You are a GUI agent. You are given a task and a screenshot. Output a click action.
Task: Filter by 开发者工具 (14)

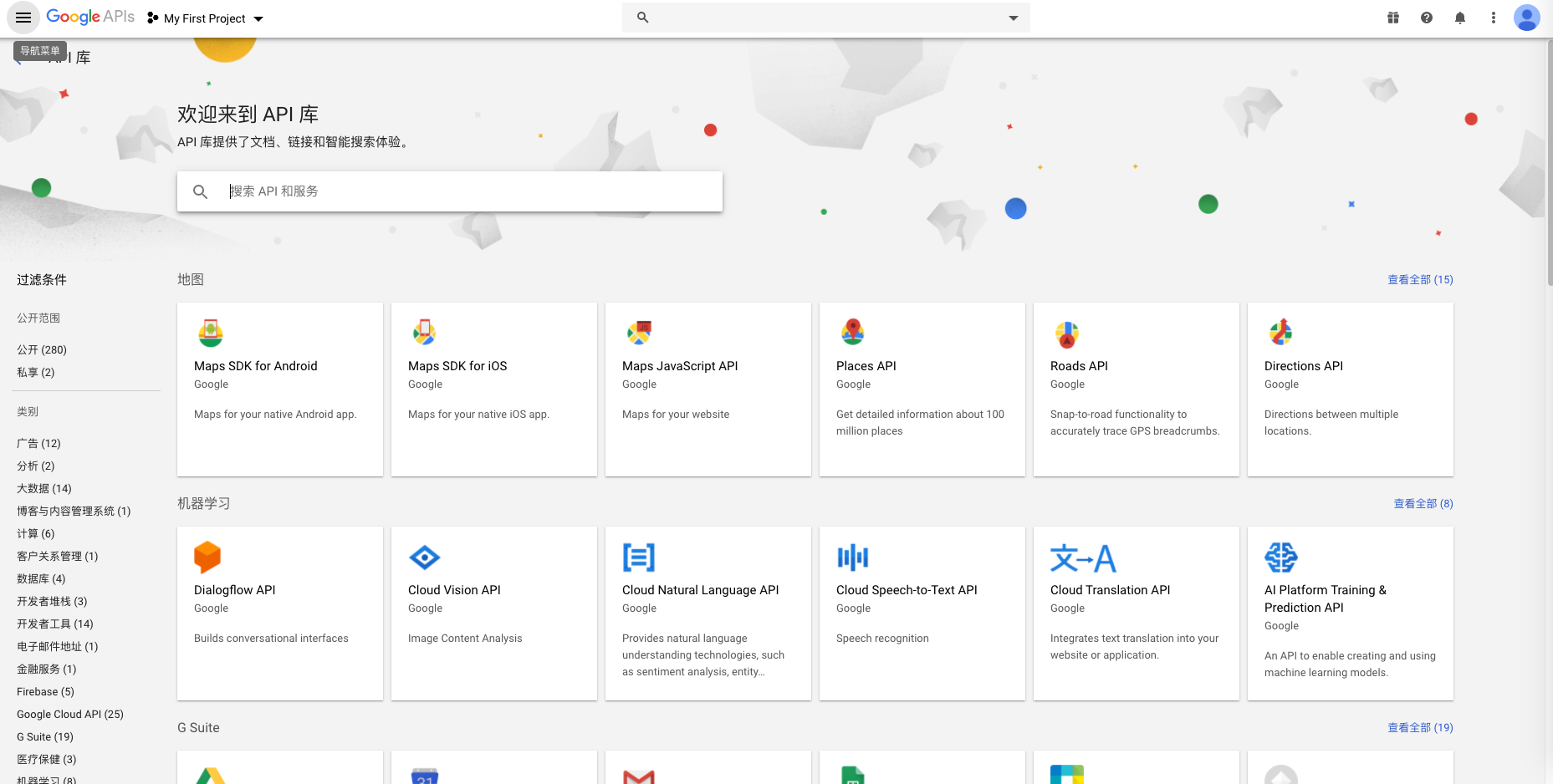(x=55, y=624)
